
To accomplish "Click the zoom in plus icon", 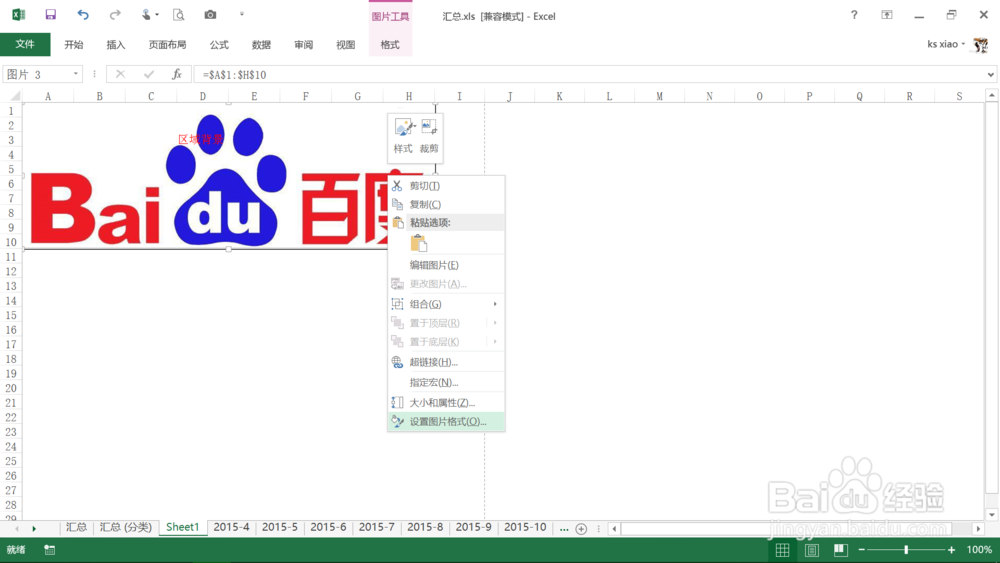I will (952, 550).
